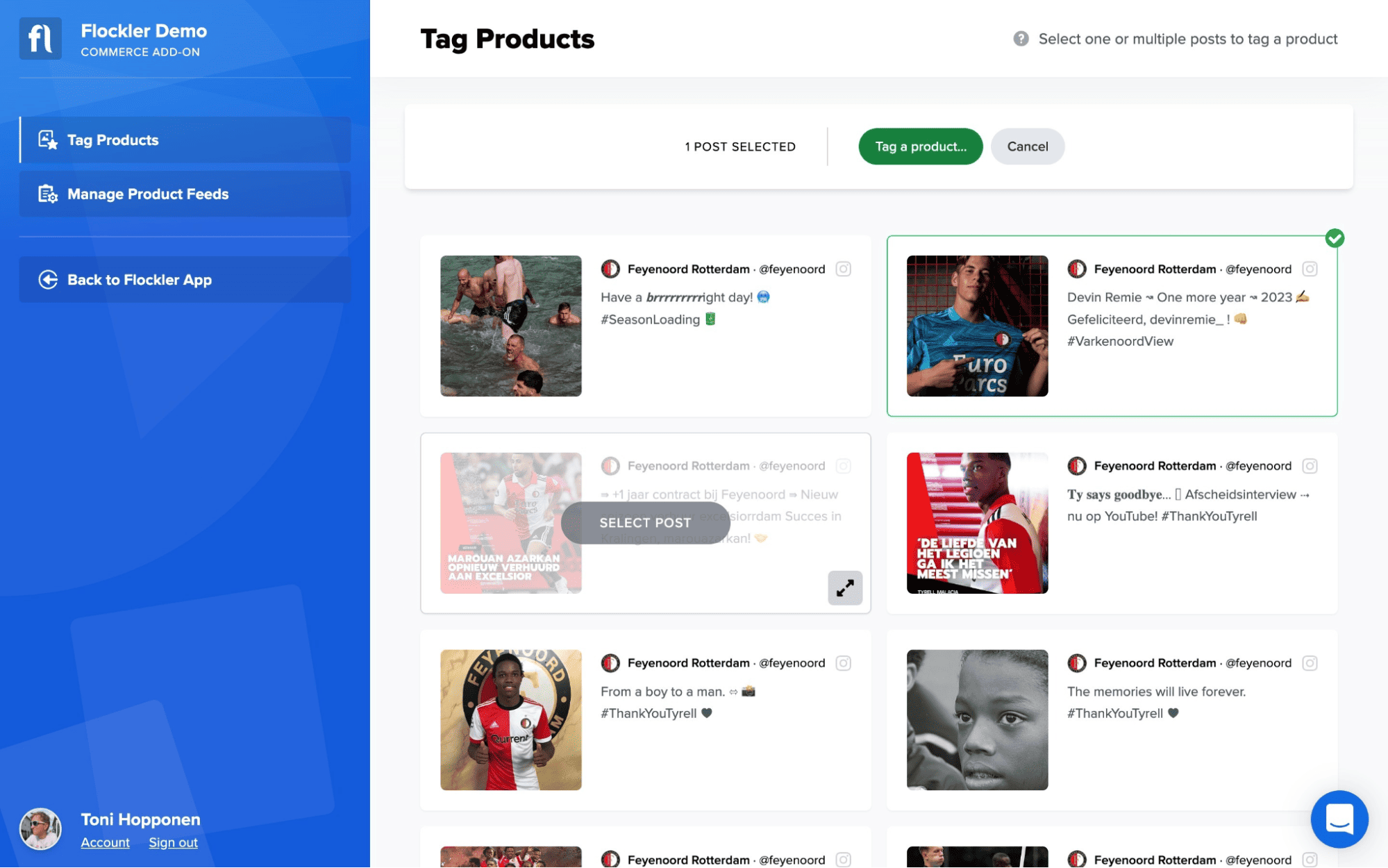
Task: Open the Account link
Action: pyautogui.click(x=105, y=842)
